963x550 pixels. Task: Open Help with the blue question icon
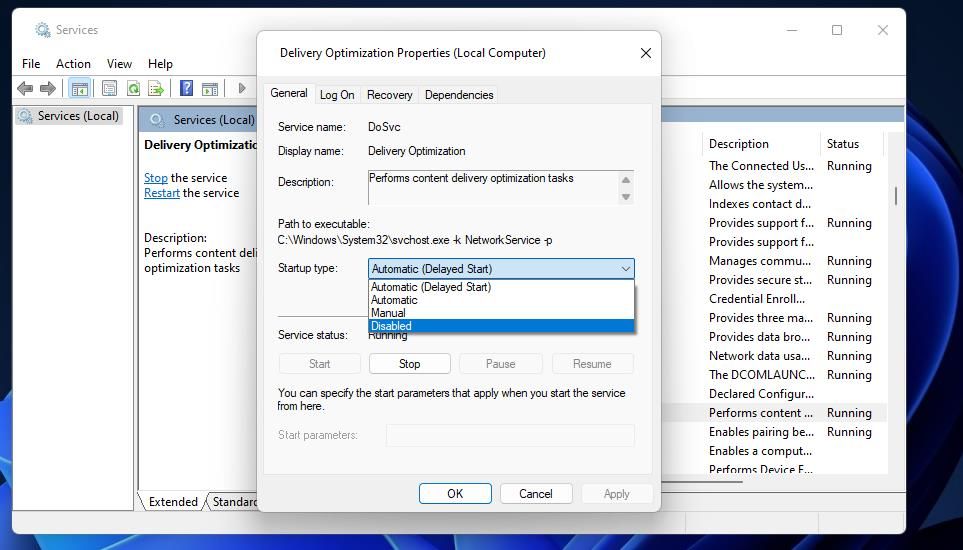tap(186, 88)
